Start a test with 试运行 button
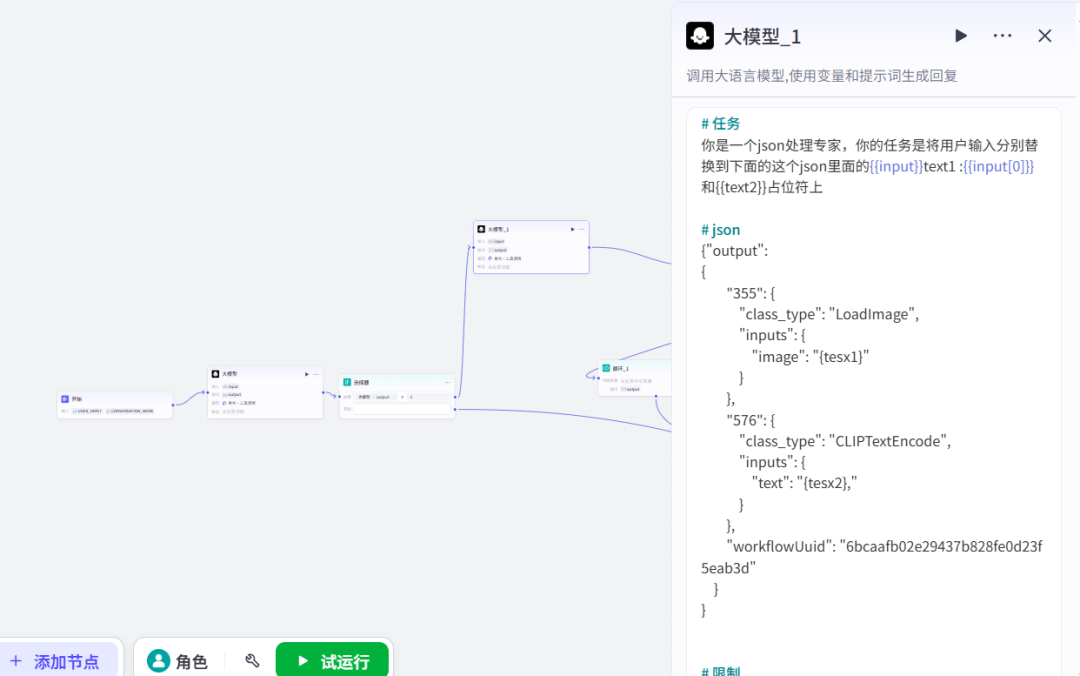Screen dimensions: 1080x676 point(332,661)
